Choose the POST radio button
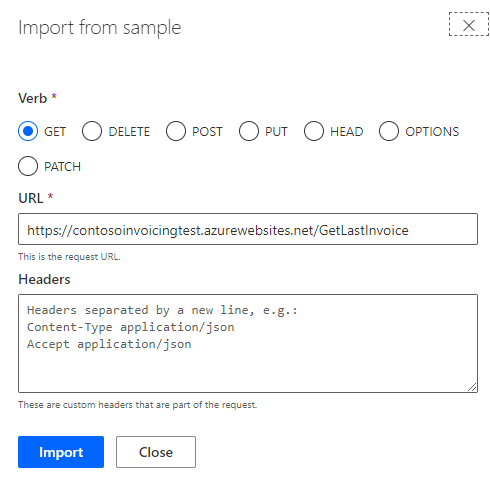 click(x=176, y=131)
